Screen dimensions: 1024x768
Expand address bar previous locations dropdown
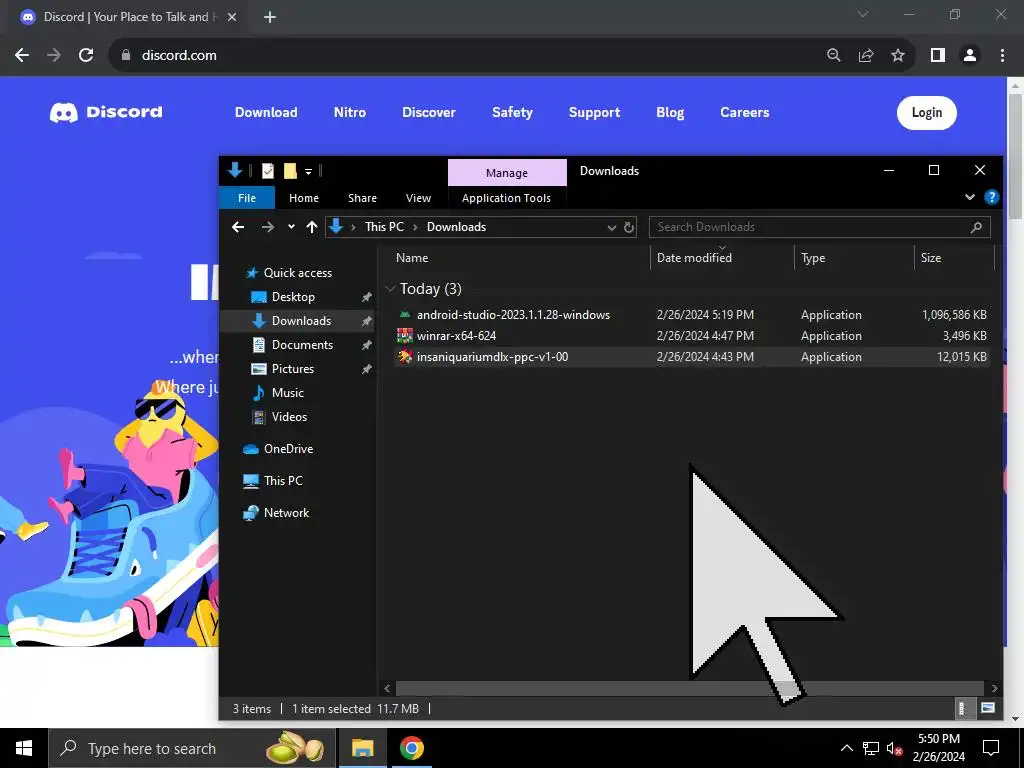pyautogui.click(x=611, y=227)
